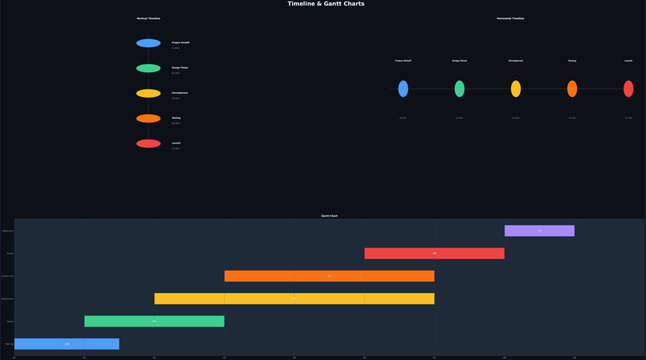Select the green Design Phase dot on horizontal timeline

(459, 89)
